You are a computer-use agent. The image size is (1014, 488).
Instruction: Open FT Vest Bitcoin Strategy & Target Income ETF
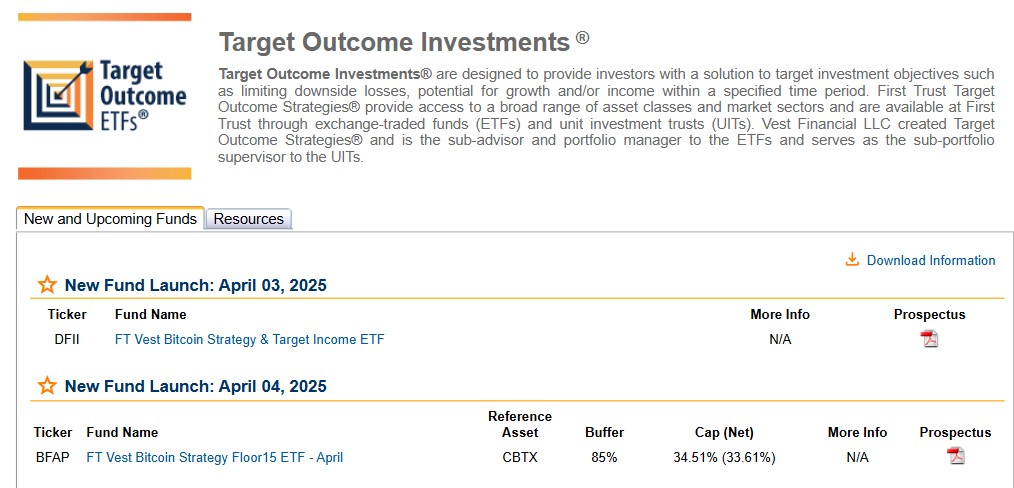[x=249, y=339]
